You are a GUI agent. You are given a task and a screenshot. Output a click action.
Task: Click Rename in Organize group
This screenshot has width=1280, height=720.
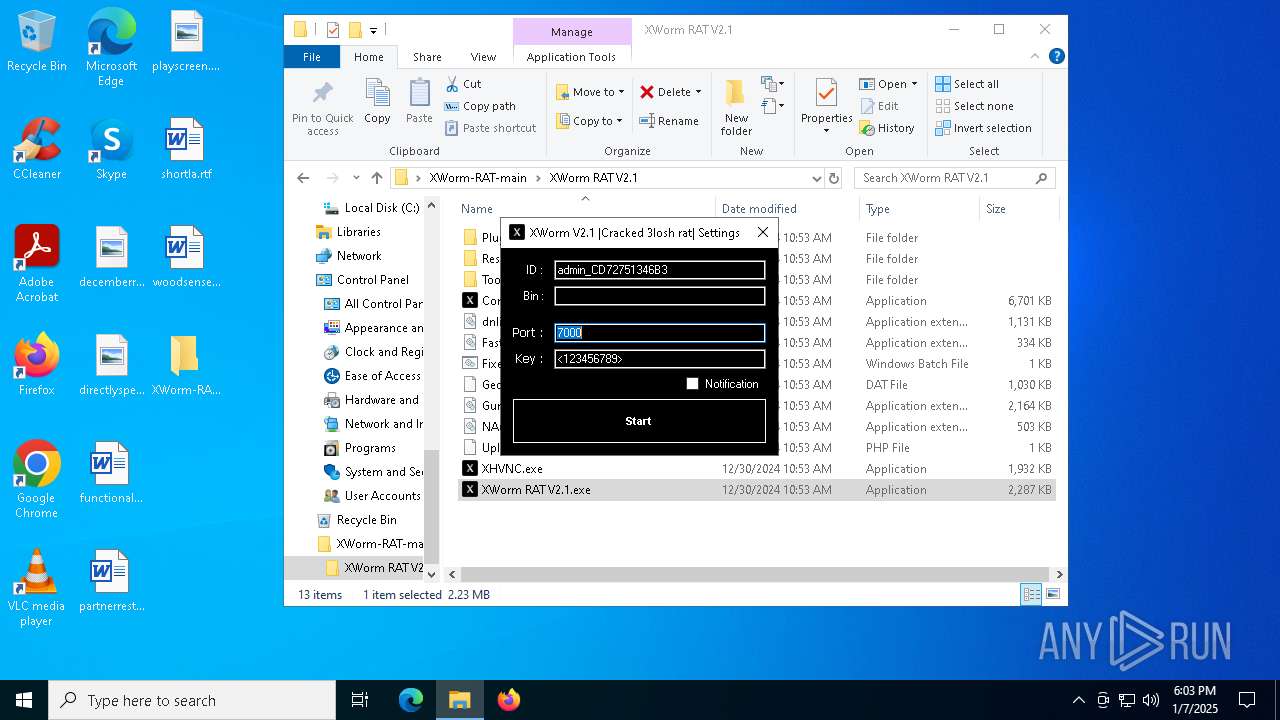pos(669,121)
